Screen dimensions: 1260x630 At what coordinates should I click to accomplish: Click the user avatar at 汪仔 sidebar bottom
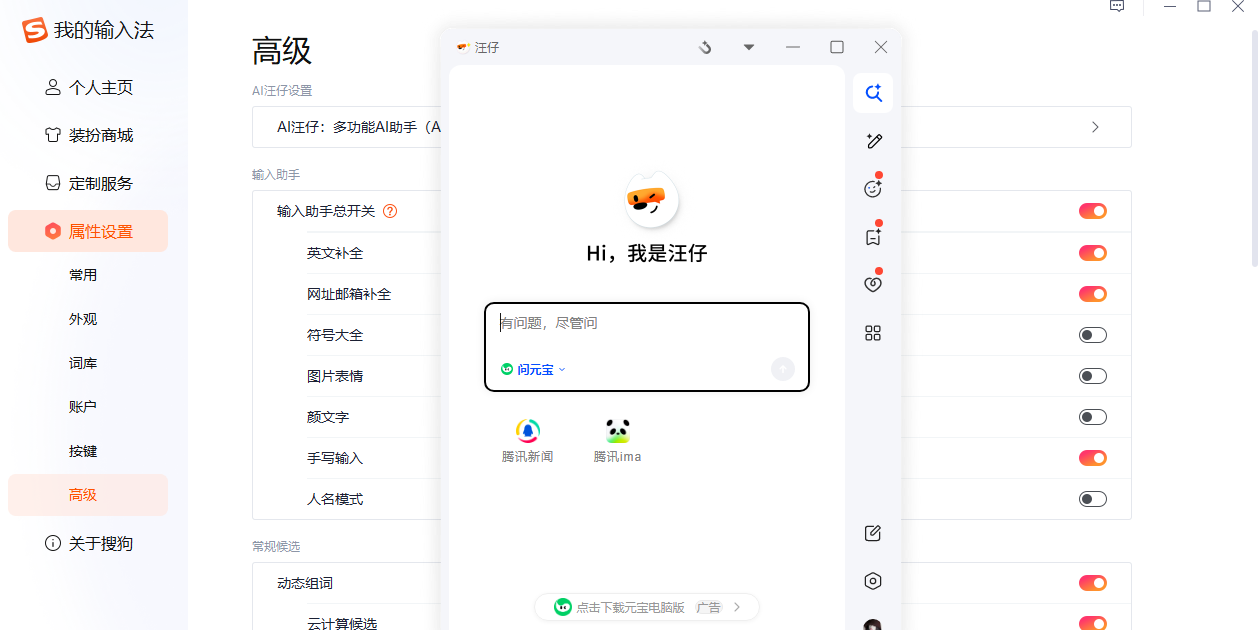tap(873, 625)
